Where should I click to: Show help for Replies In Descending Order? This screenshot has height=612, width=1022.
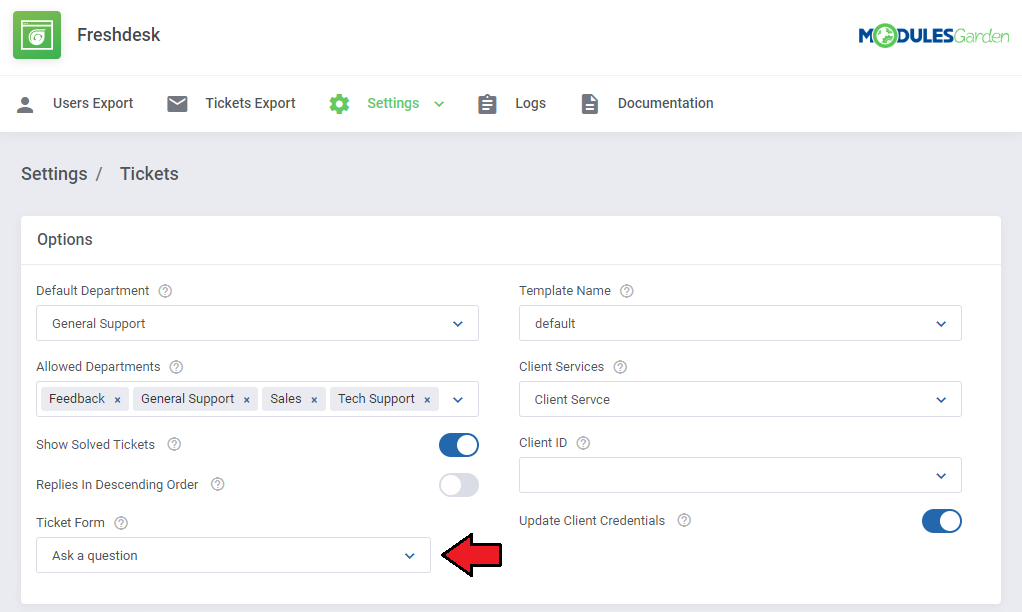218,484
